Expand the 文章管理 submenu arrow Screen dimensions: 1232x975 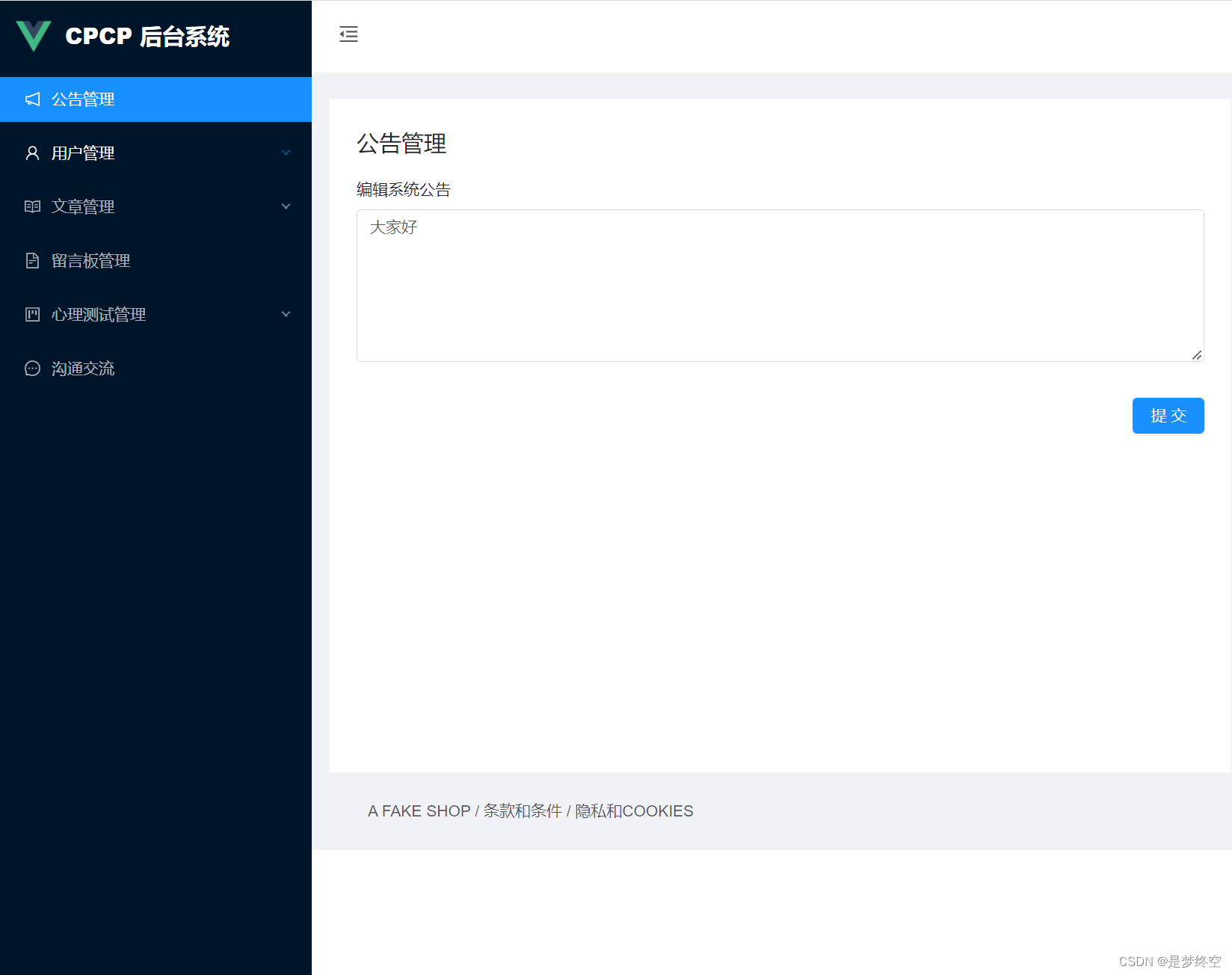pos(286,207)
